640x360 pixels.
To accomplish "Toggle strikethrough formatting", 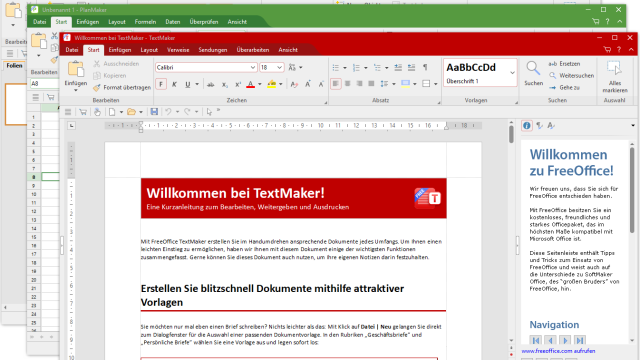I will (211, 84).
